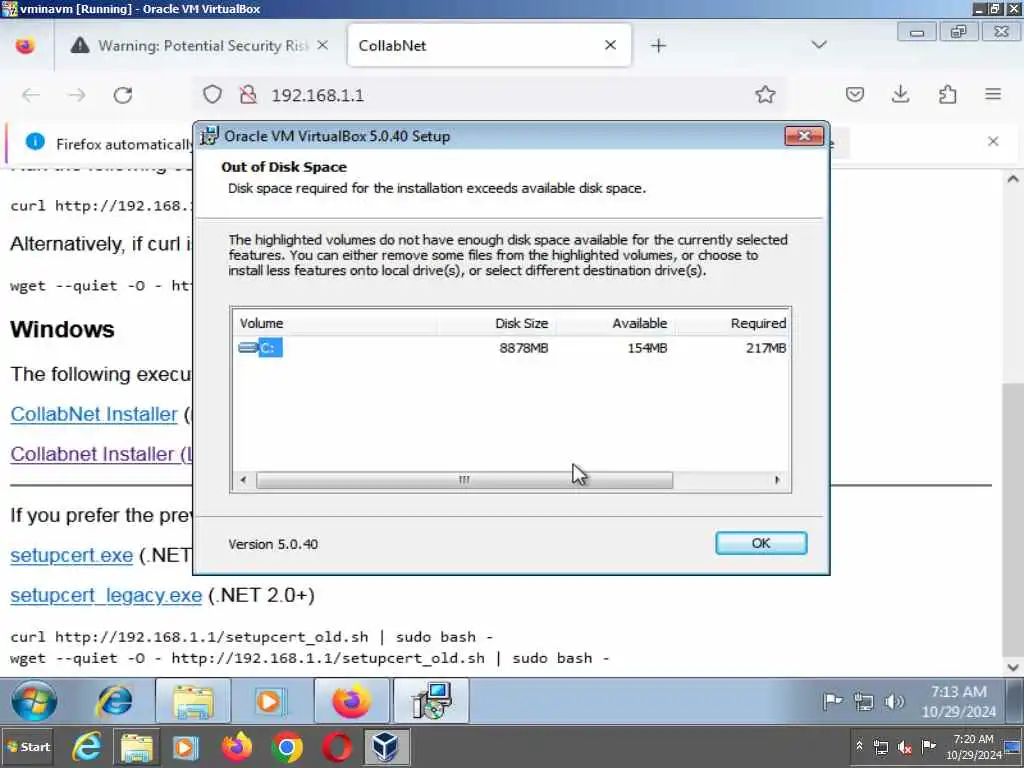Screen dimensions: 1024x768
Task: Click the host muted speaker tray icon
Action: pos(904,746)
